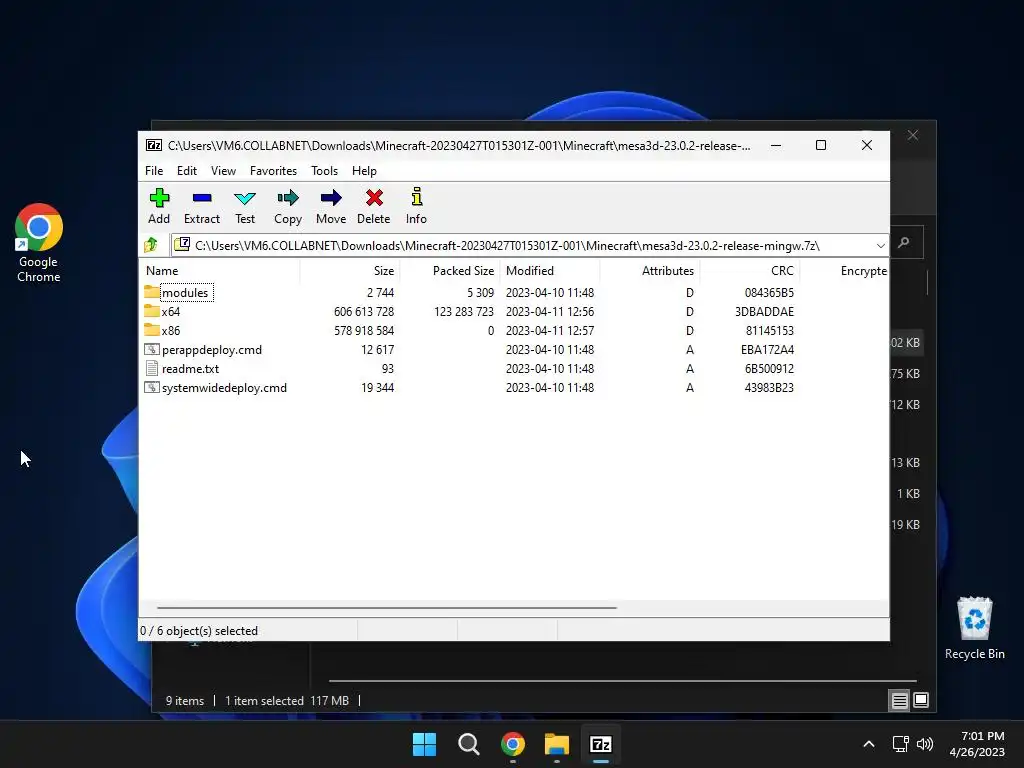This screenshot has height=768, width=1024.
Task: Select the x86 folder icon
Action: (x=152, y=330)
